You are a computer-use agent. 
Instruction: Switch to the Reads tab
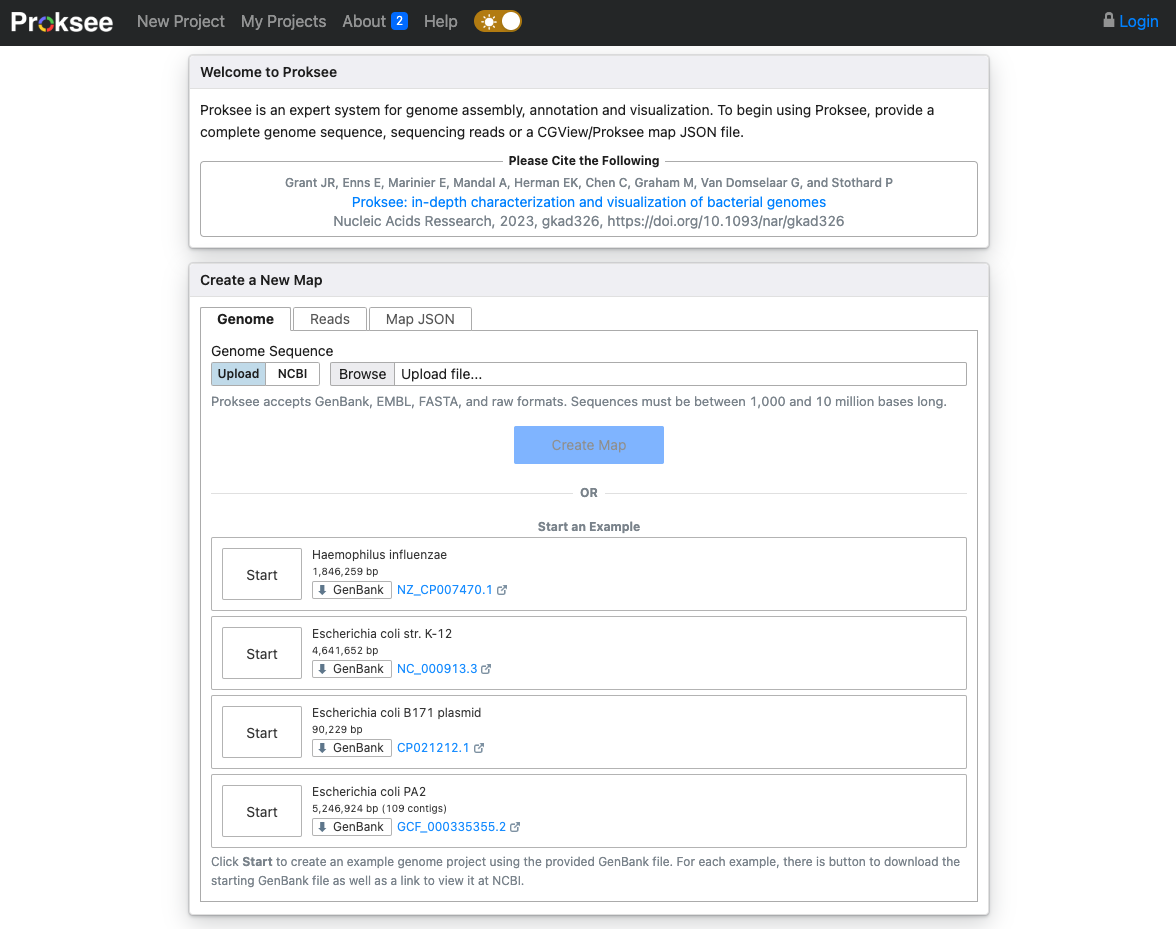(x=330, y=319)
